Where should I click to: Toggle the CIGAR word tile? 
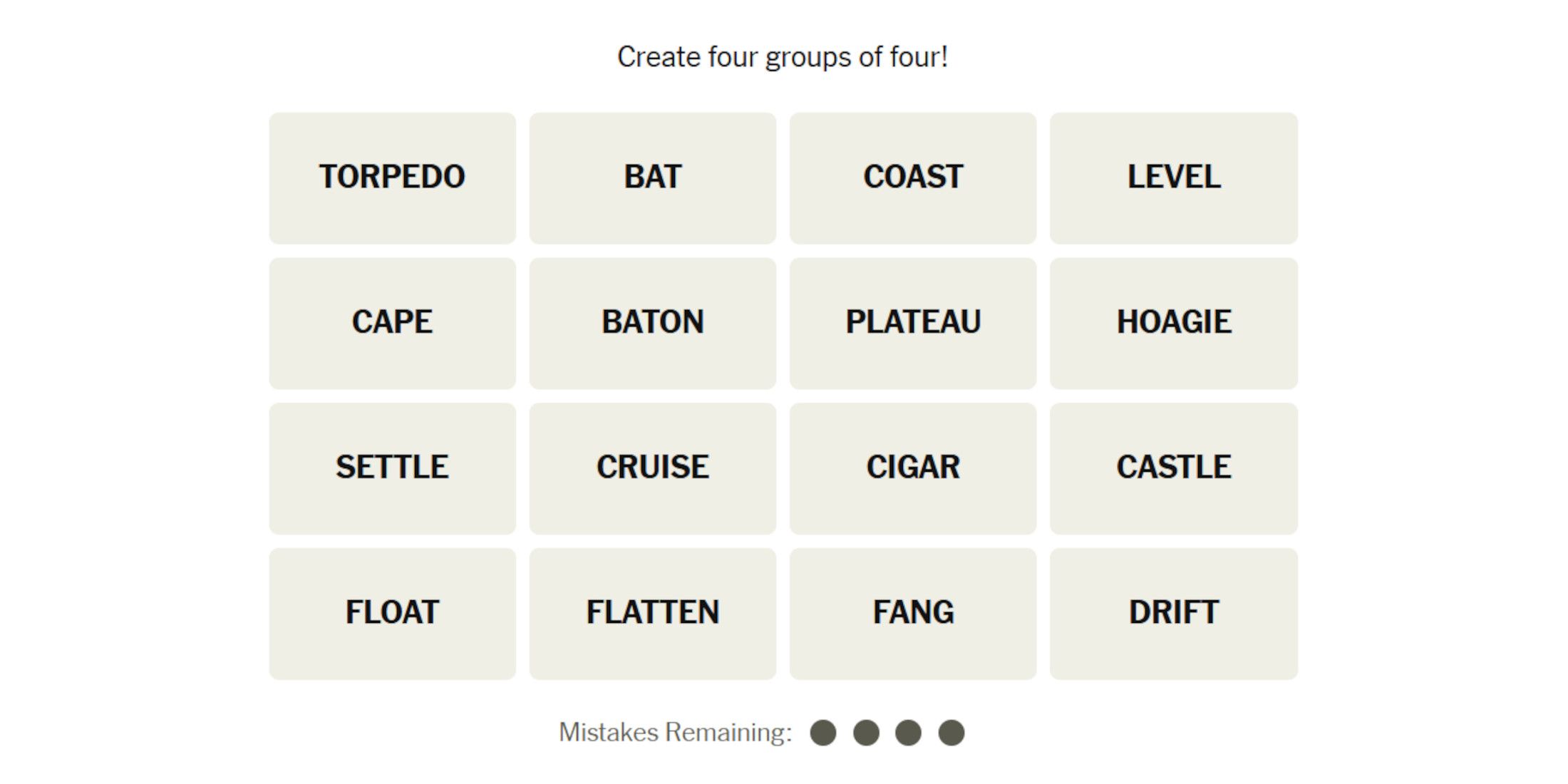click(912, 468)
